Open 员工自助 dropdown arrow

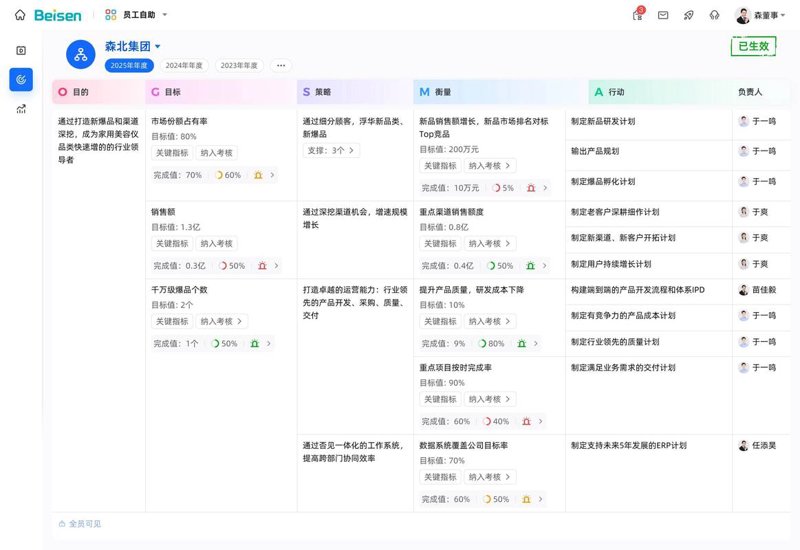coord(165,15)
